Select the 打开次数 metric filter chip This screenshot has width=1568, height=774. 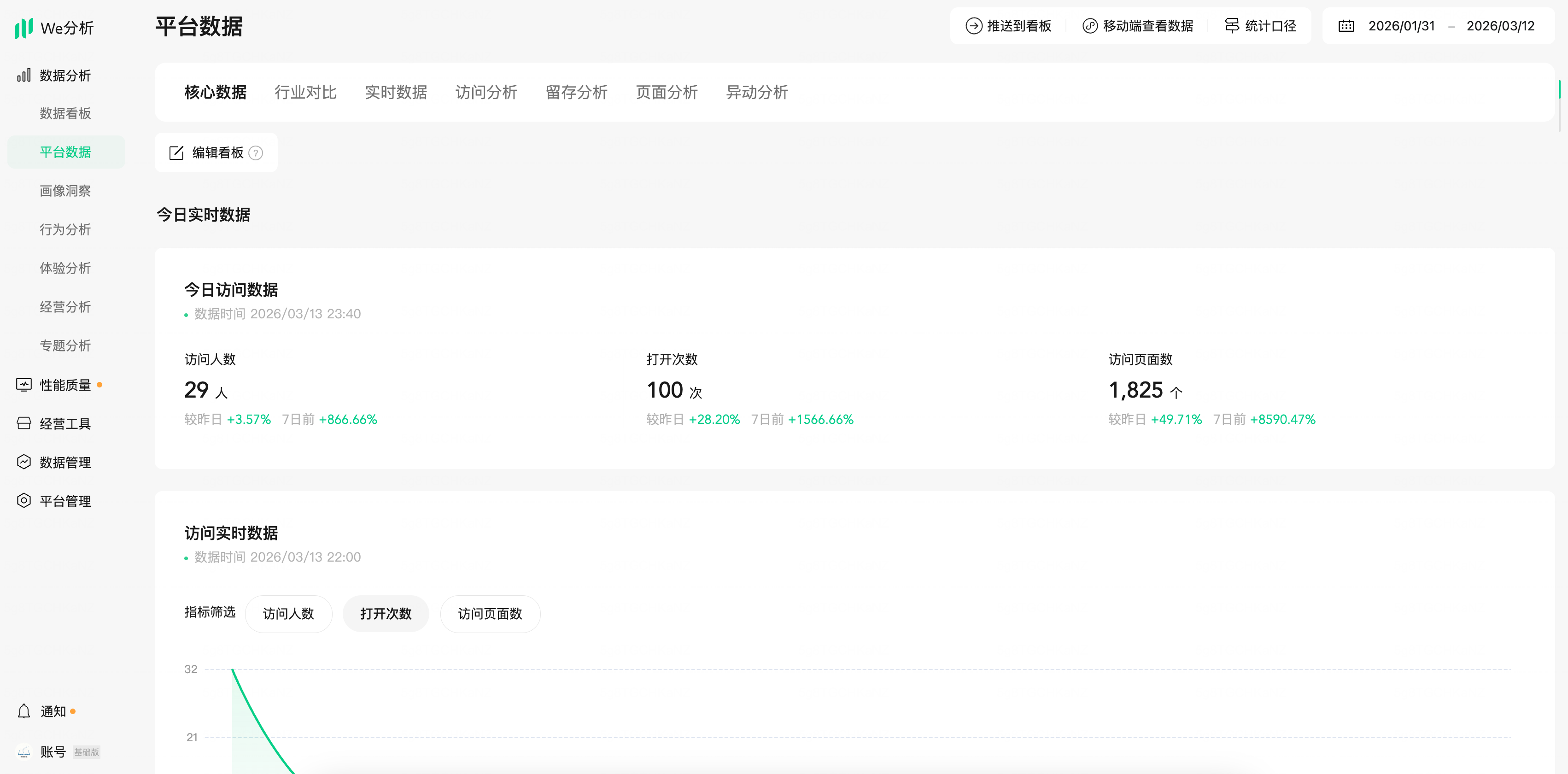coord(385,614)
